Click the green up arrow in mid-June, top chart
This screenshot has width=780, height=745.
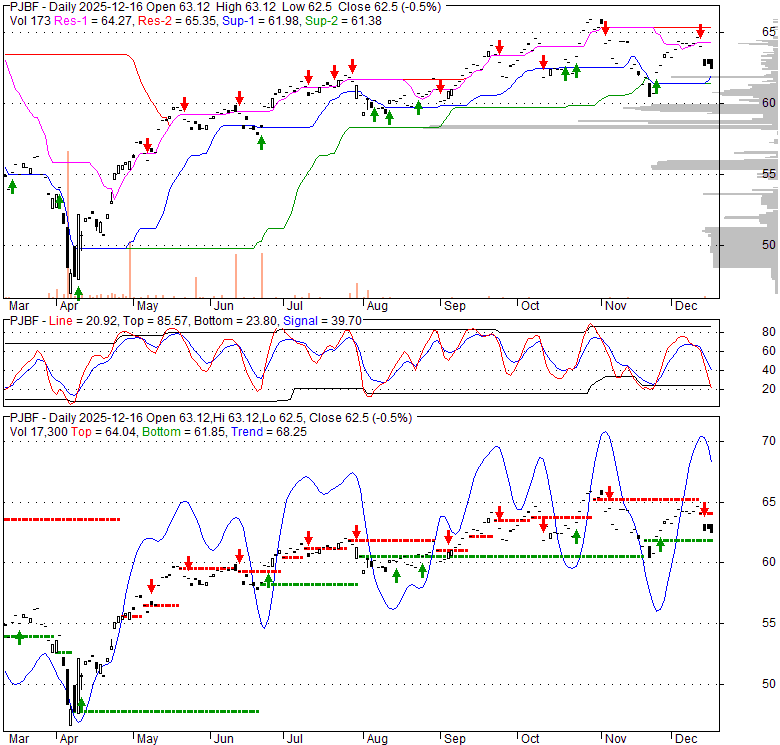click(261, 142)
